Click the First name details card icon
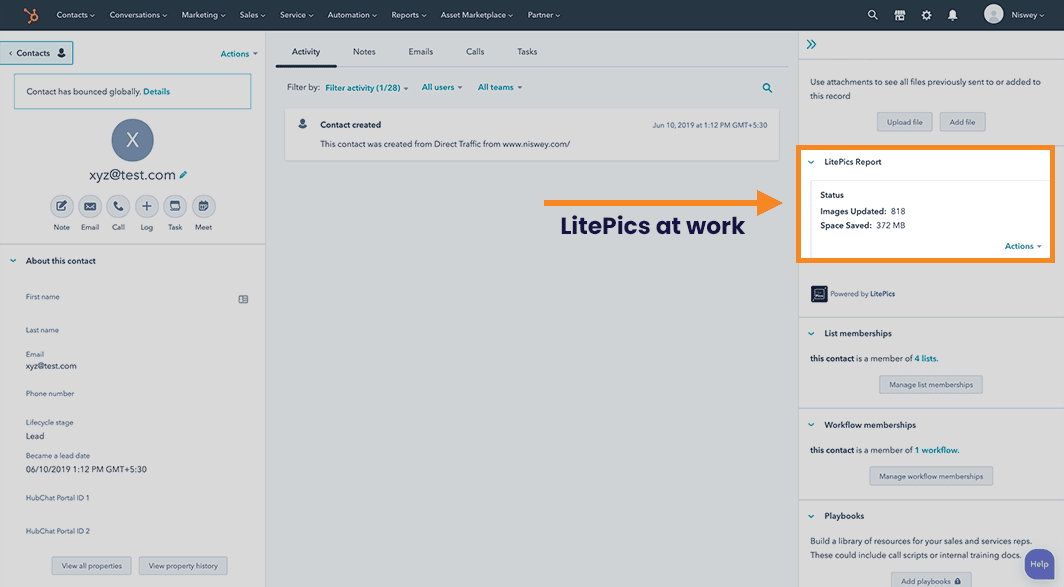 (243, 299)
